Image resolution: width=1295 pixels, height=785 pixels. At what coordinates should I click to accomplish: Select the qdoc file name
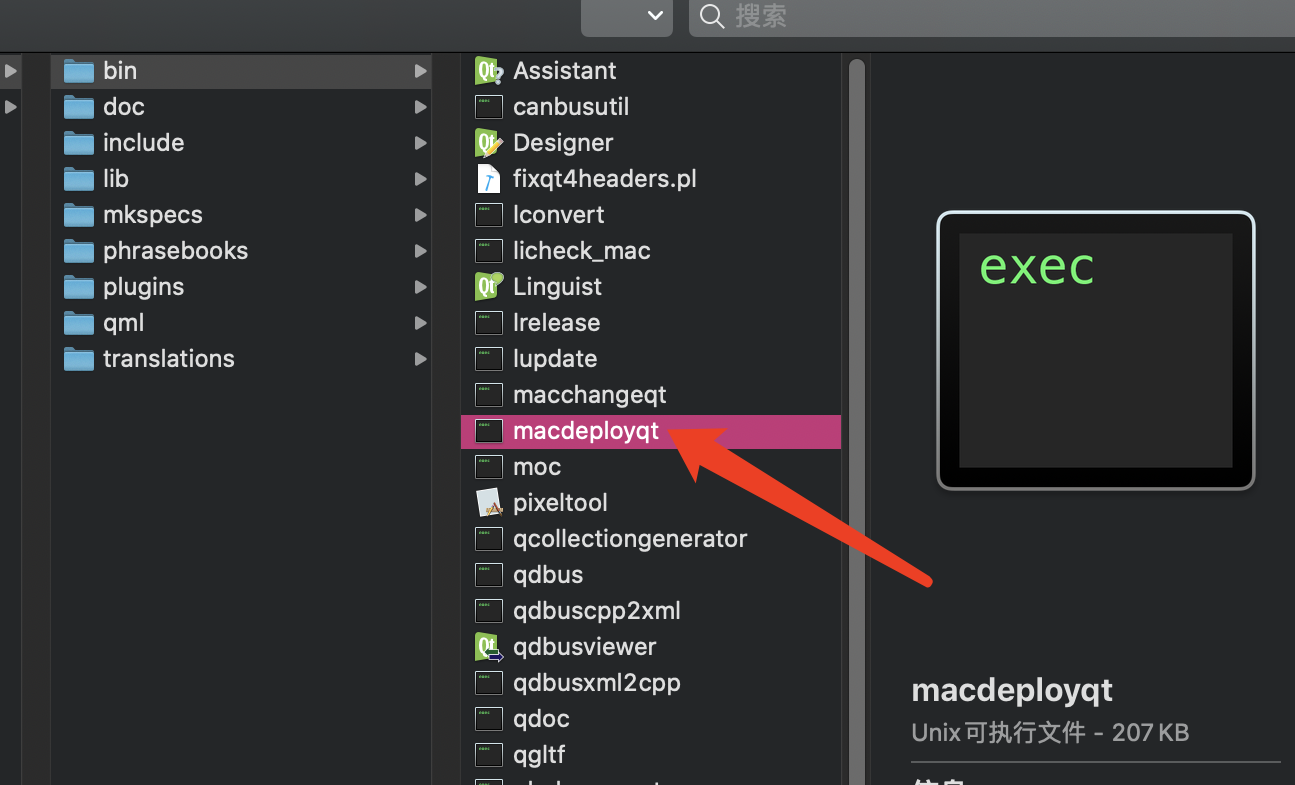tap(541, 719)
